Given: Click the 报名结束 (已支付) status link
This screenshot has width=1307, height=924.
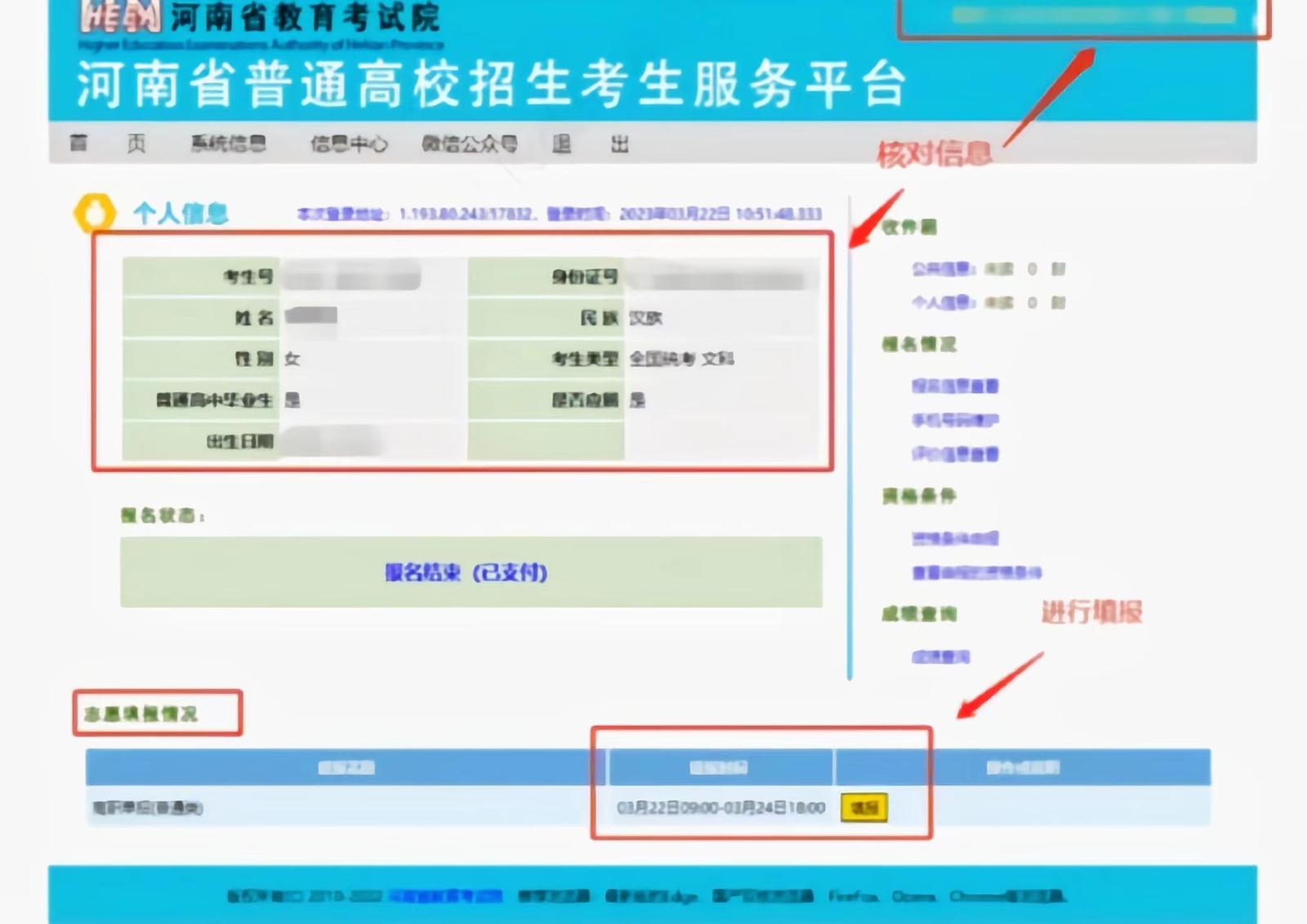Looking at the screenshot, I should click(x=466, y=573).
